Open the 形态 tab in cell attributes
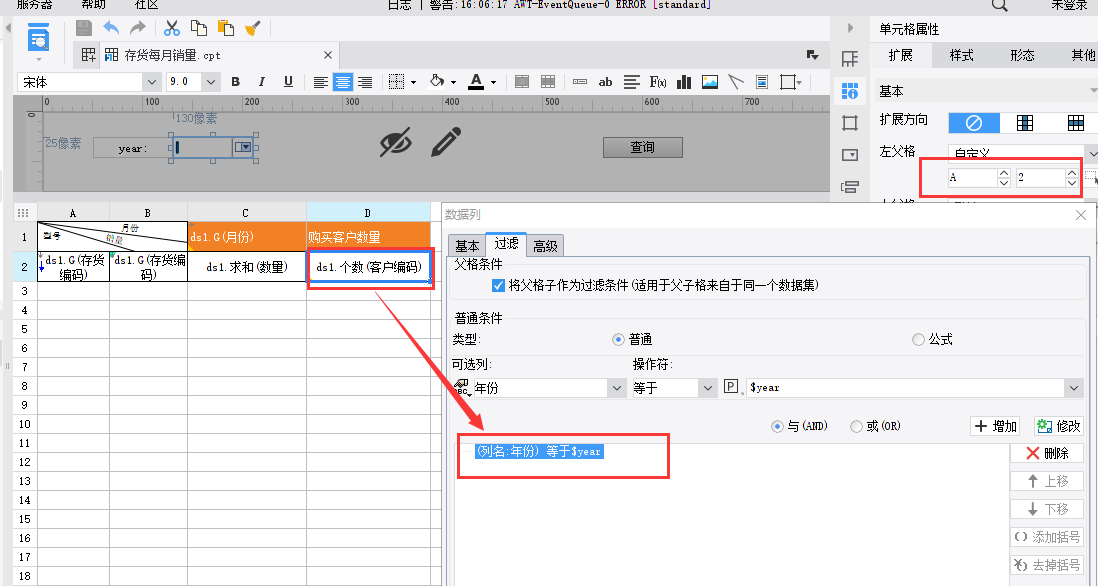1098x586 pixels. pyautogui.click(x=1022, y=55)
